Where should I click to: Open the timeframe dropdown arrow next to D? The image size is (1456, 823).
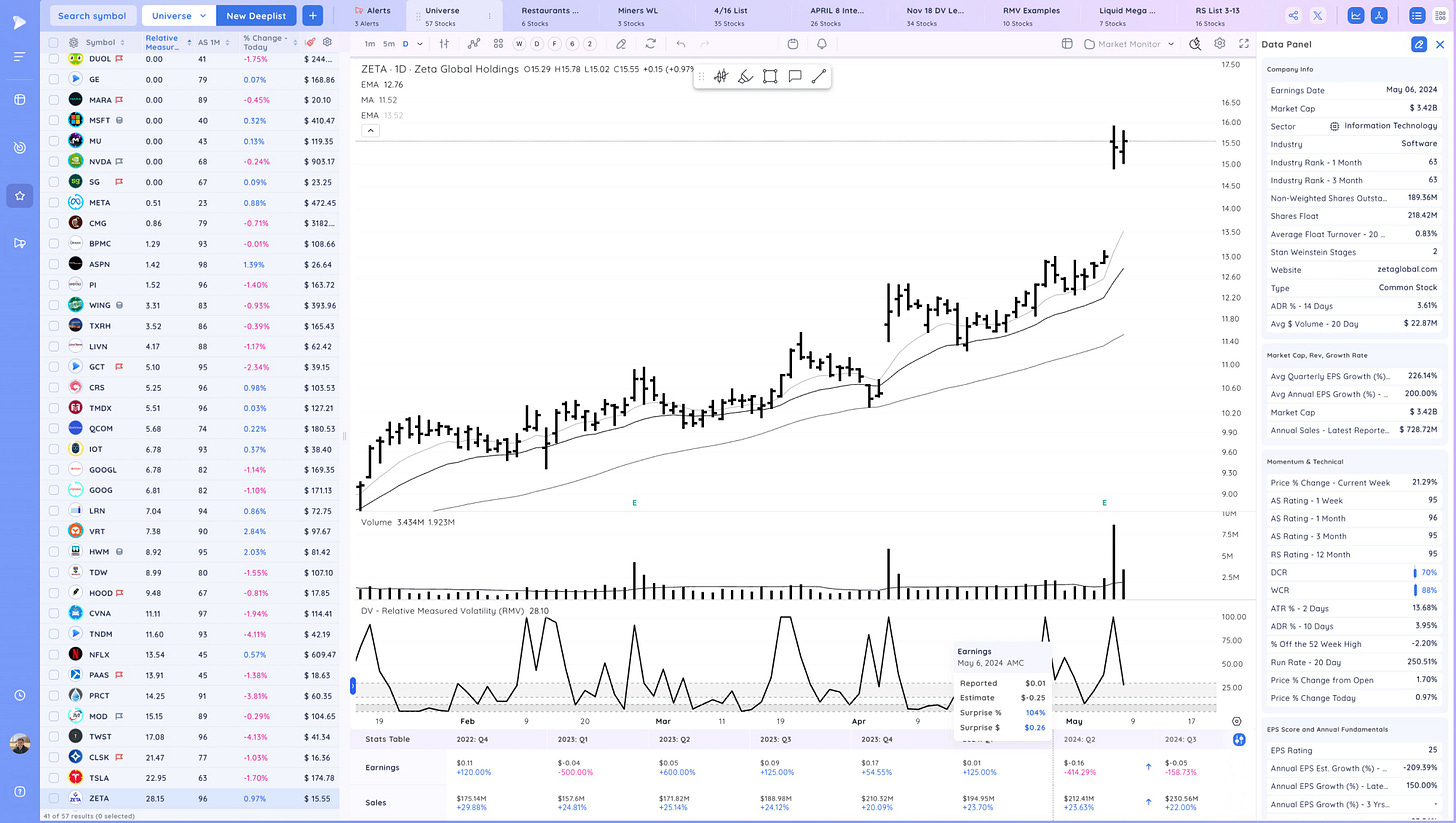click(420, 44)
